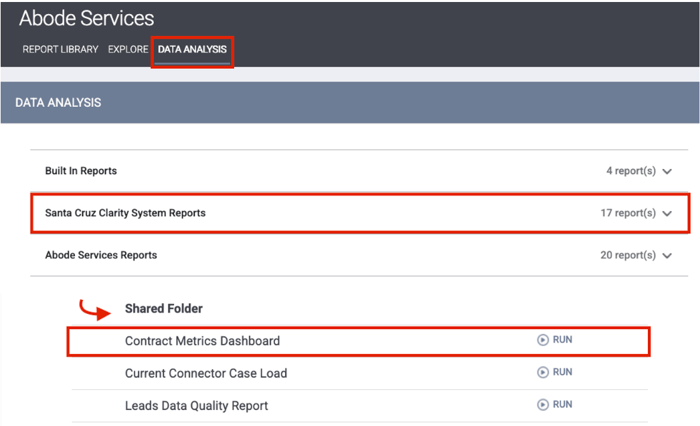Expand the Built In Reports chevron
The width and height of the screenshot is (700, 426).
[x=667, y=171]
